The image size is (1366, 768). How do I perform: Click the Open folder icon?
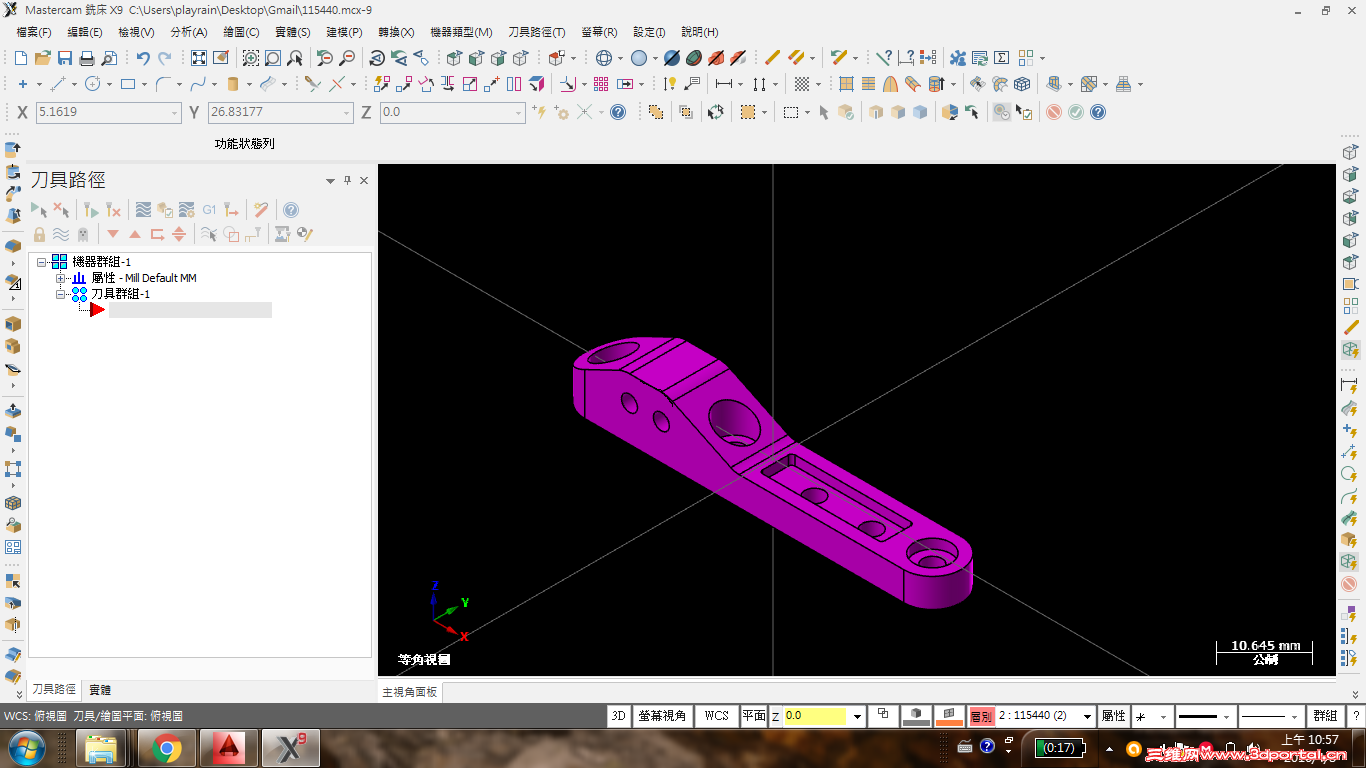[x=43, y=58]
